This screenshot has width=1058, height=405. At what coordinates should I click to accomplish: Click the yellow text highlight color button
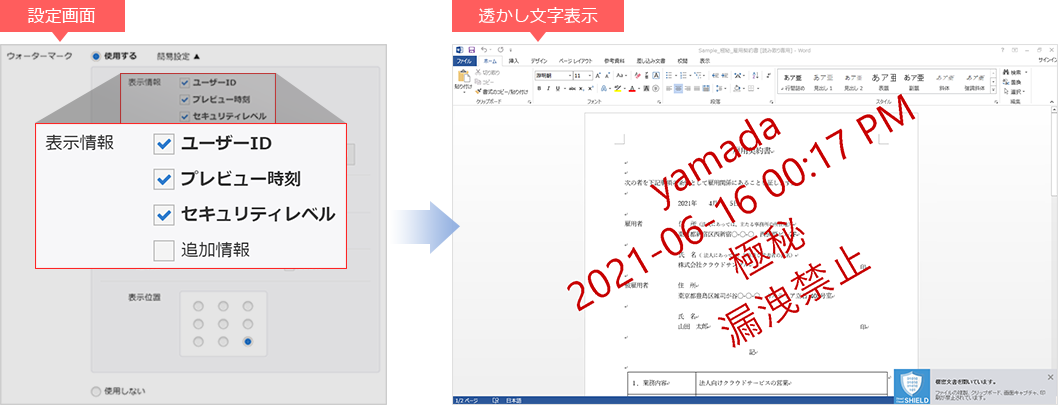tap(617, 88)
